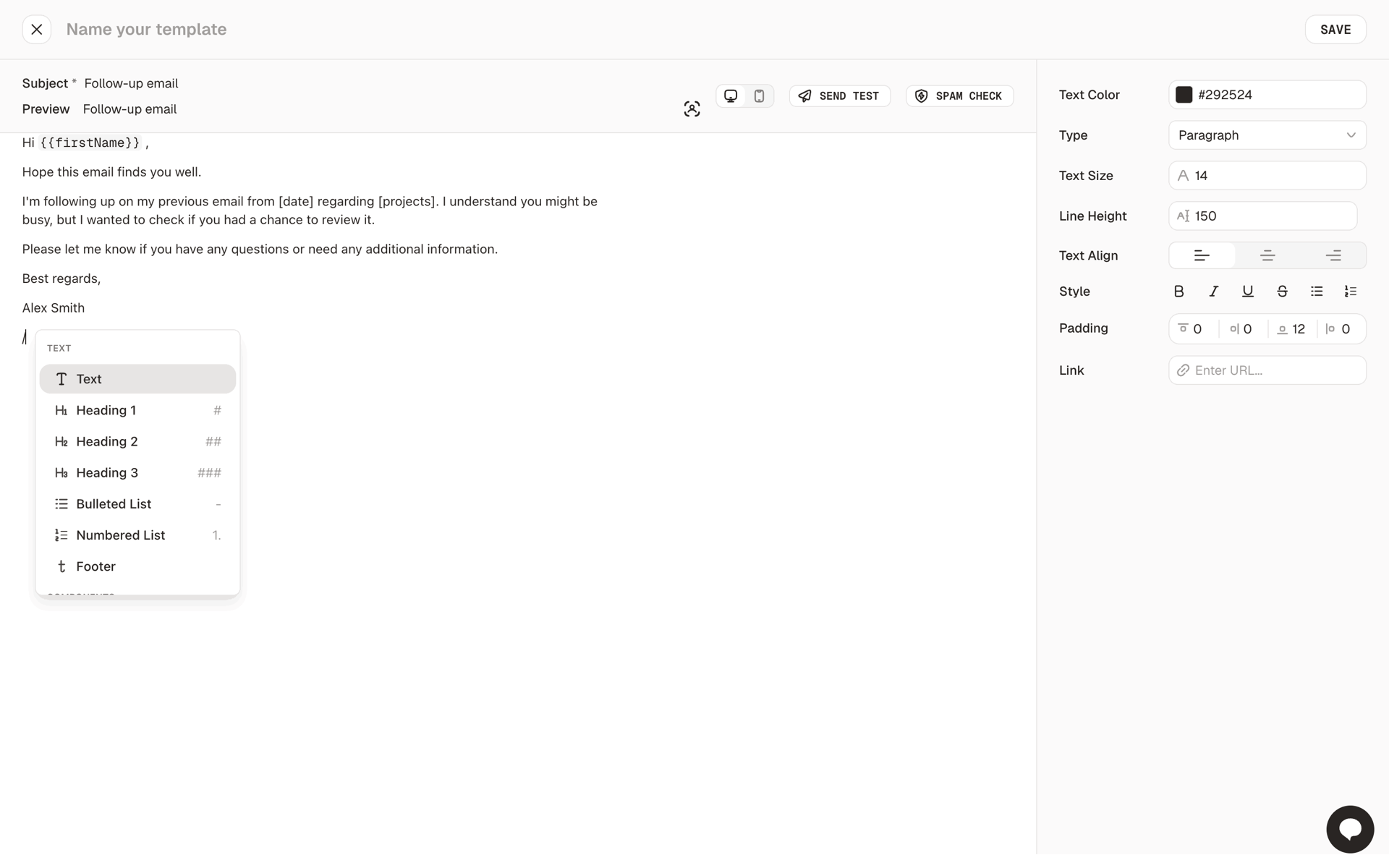This screenshot has width=1389, height=868.
Task: Choose Heading 1 in slash menu
Action: point(137,410)
